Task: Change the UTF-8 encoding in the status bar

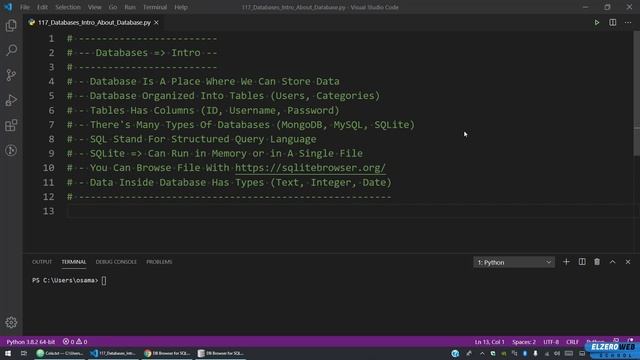Action: point(551,342)
